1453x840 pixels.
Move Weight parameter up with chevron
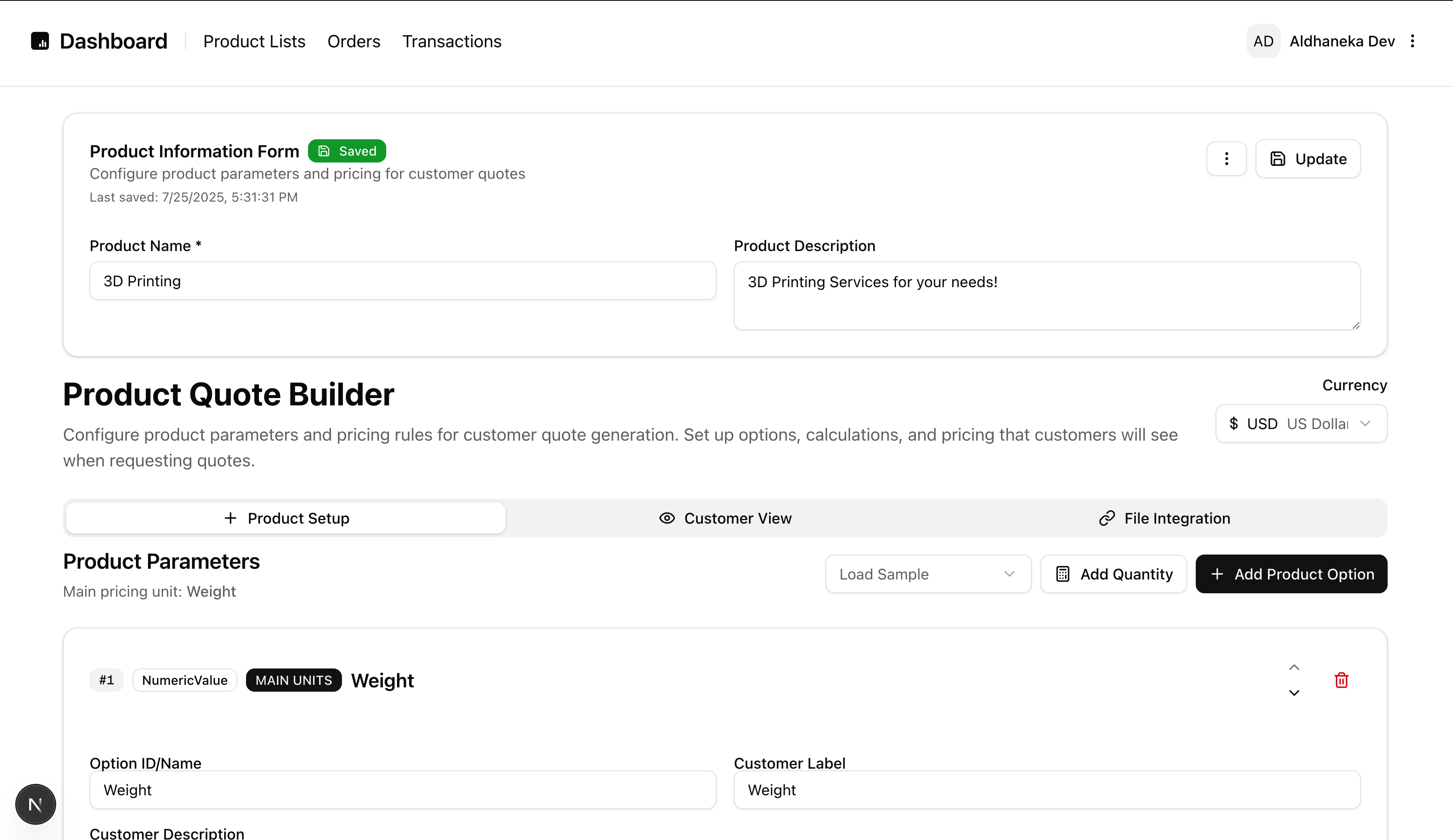tap(1294, 667)
